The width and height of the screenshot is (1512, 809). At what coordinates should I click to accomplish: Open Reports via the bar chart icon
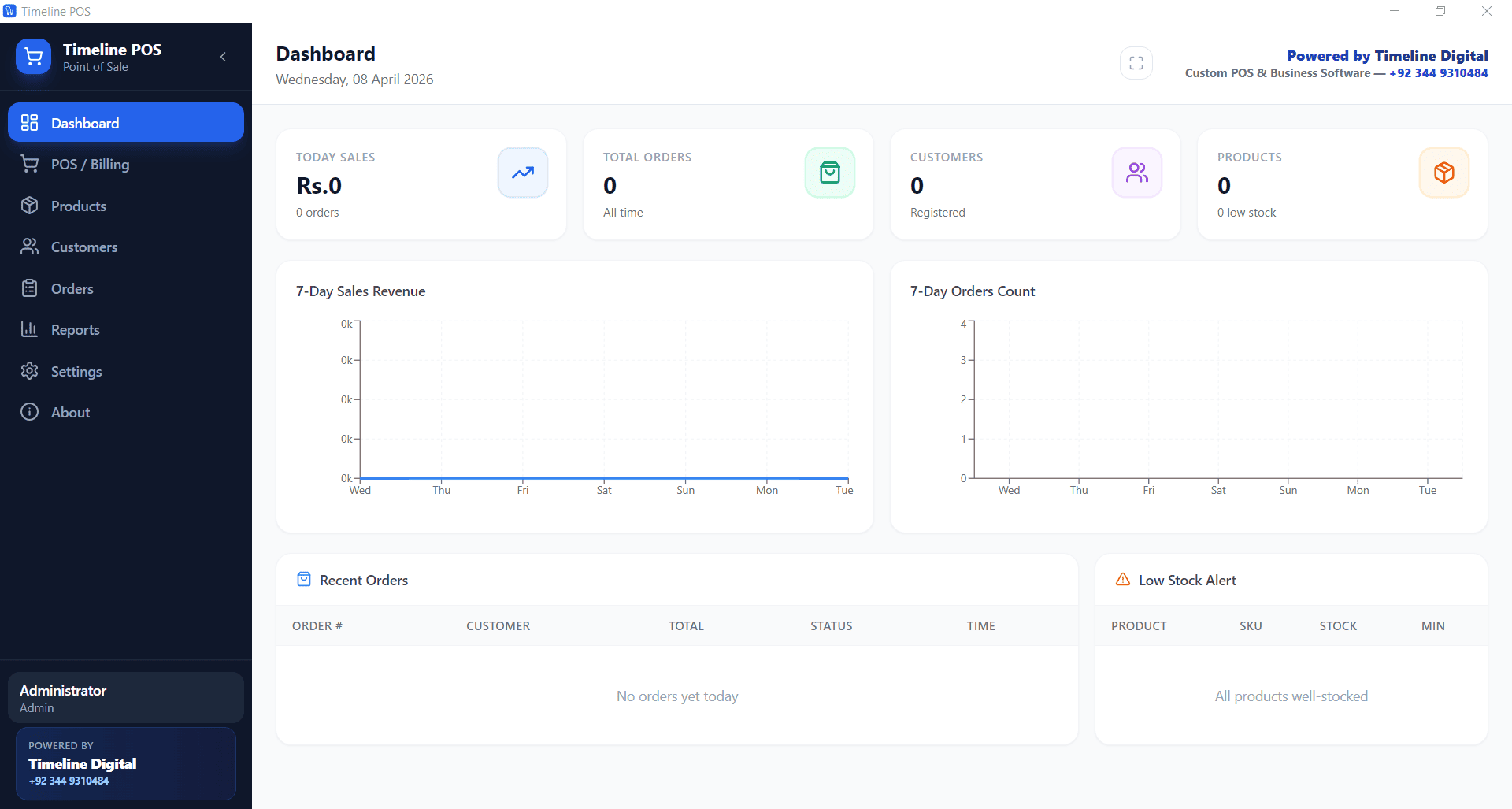click(x=30, y=329)
